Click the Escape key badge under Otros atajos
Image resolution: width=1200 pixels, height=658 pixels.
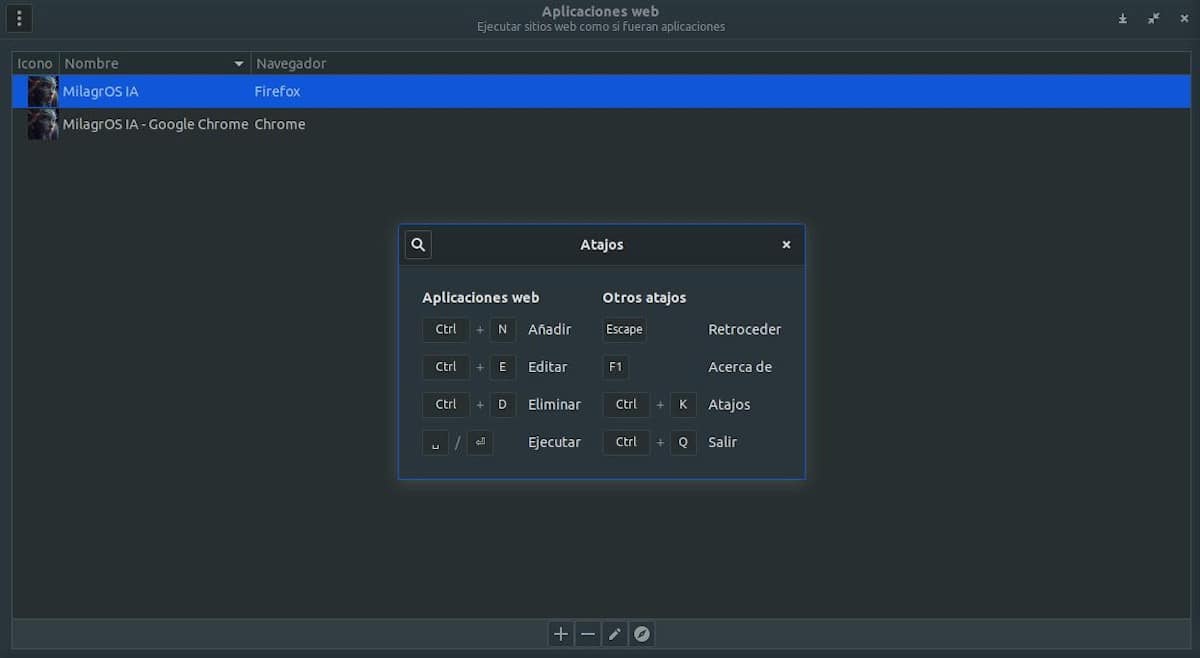[x=623, y=329]
